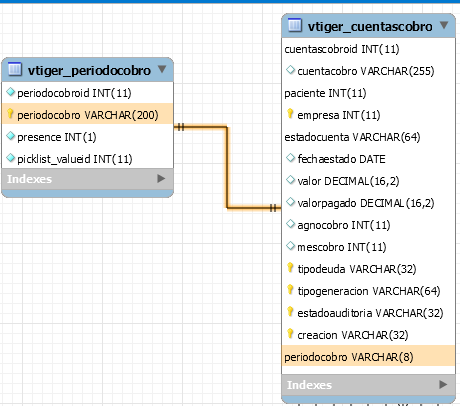Click the vtiger_cuentascobro table title

pyautogui.click(x=370, y=26)
